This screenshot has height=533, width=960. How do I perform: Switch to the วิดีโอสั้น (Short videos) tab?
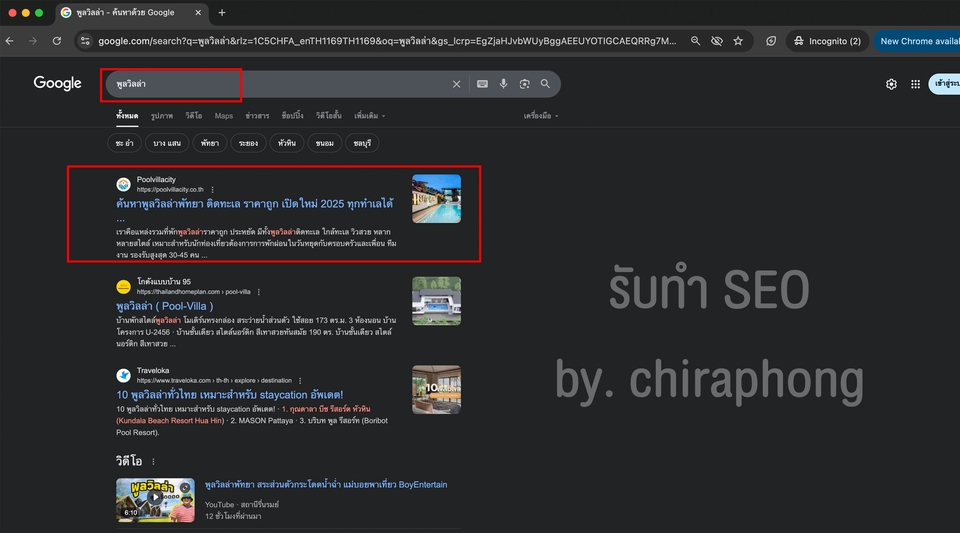coord(329,116)
